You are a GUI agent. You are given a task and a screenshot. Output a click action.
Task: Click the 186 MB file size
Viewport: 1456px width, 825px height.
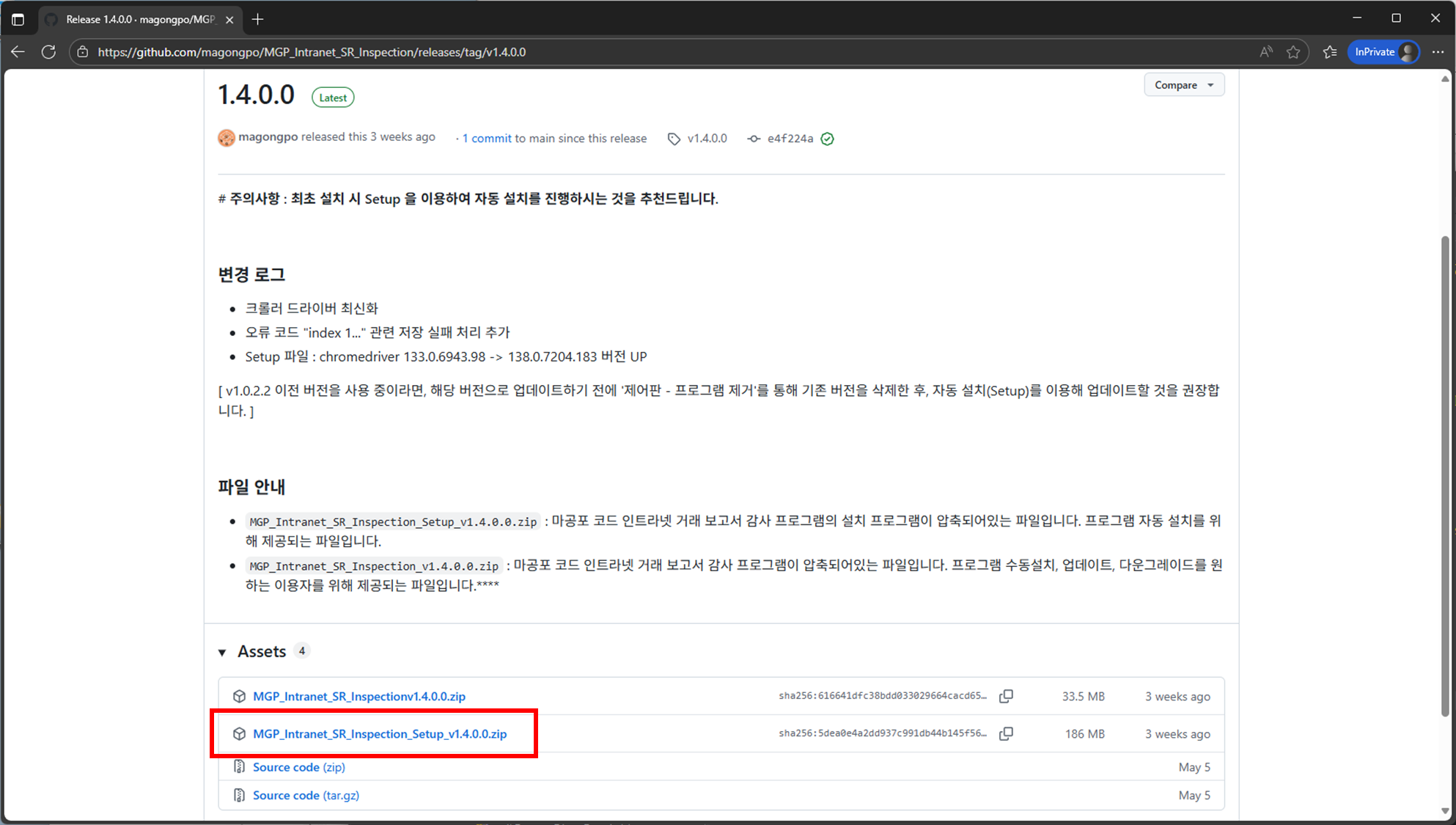[x=1084, y=734]
